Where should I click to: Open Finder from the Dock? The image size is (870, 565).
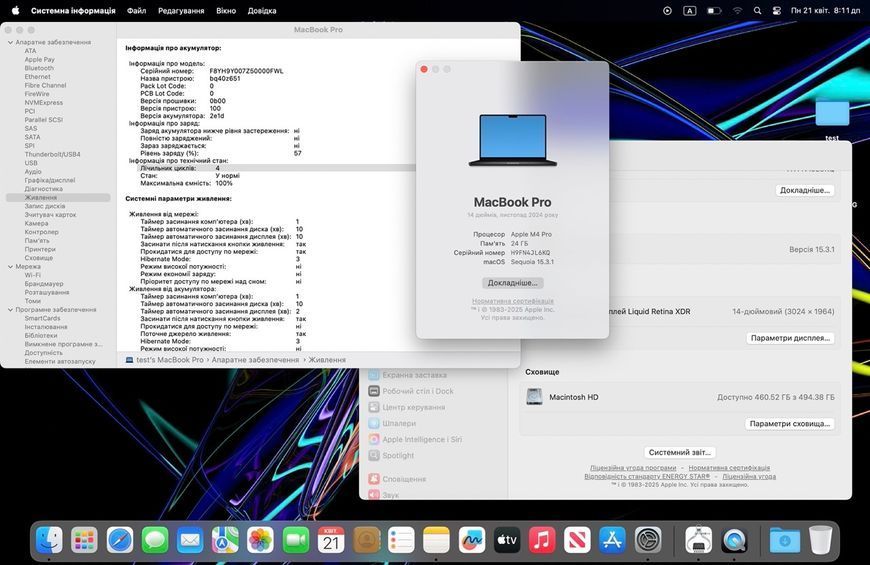49,540
